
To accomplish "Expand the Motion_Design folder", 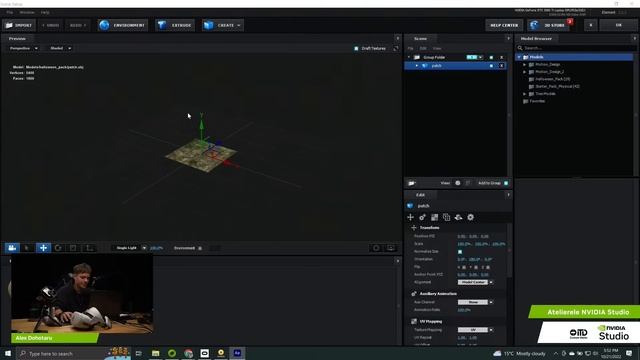I will 524,64.
